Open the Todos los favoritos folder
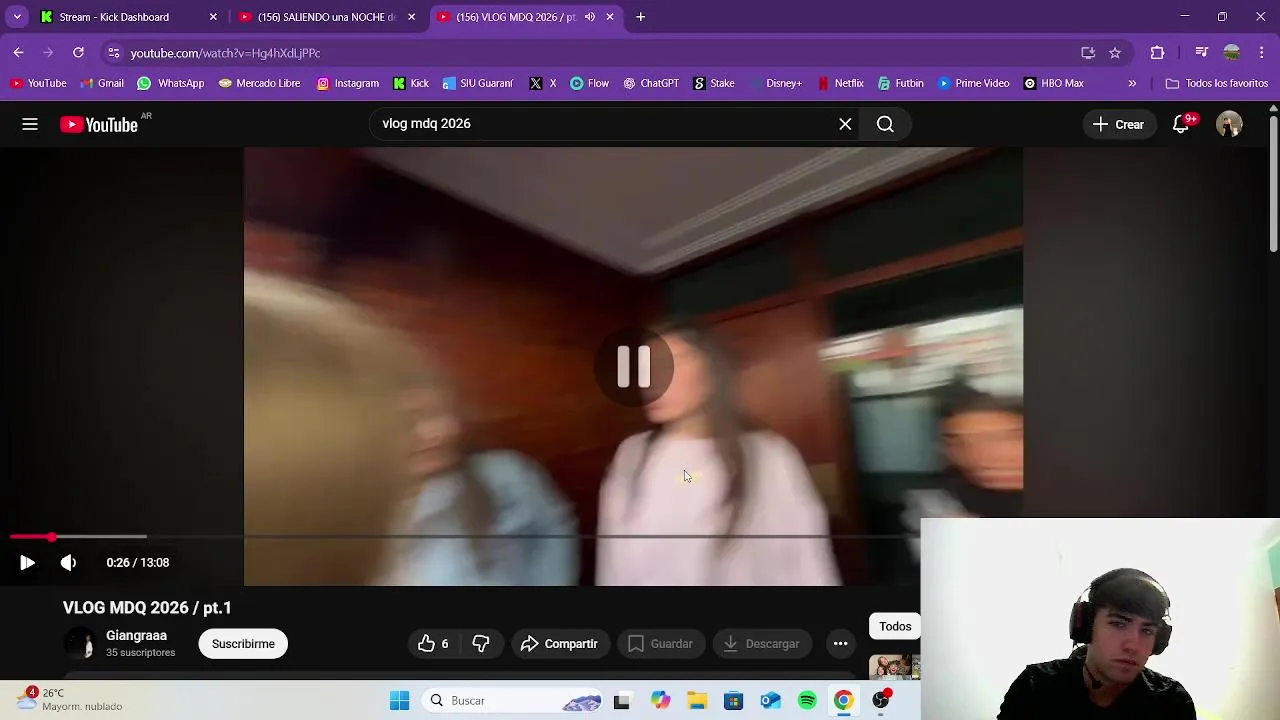 1217,83
